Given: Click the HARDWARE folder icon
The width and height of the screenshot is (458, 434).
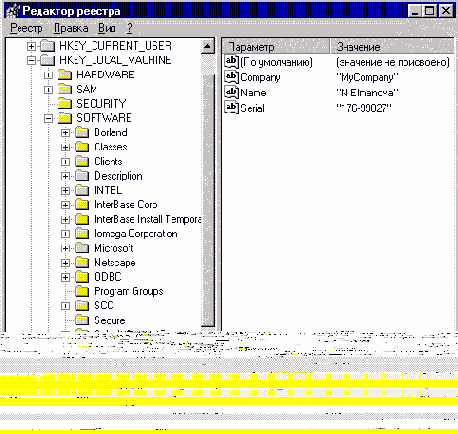Looking at the screenshot, I should (x=65, y=75).
